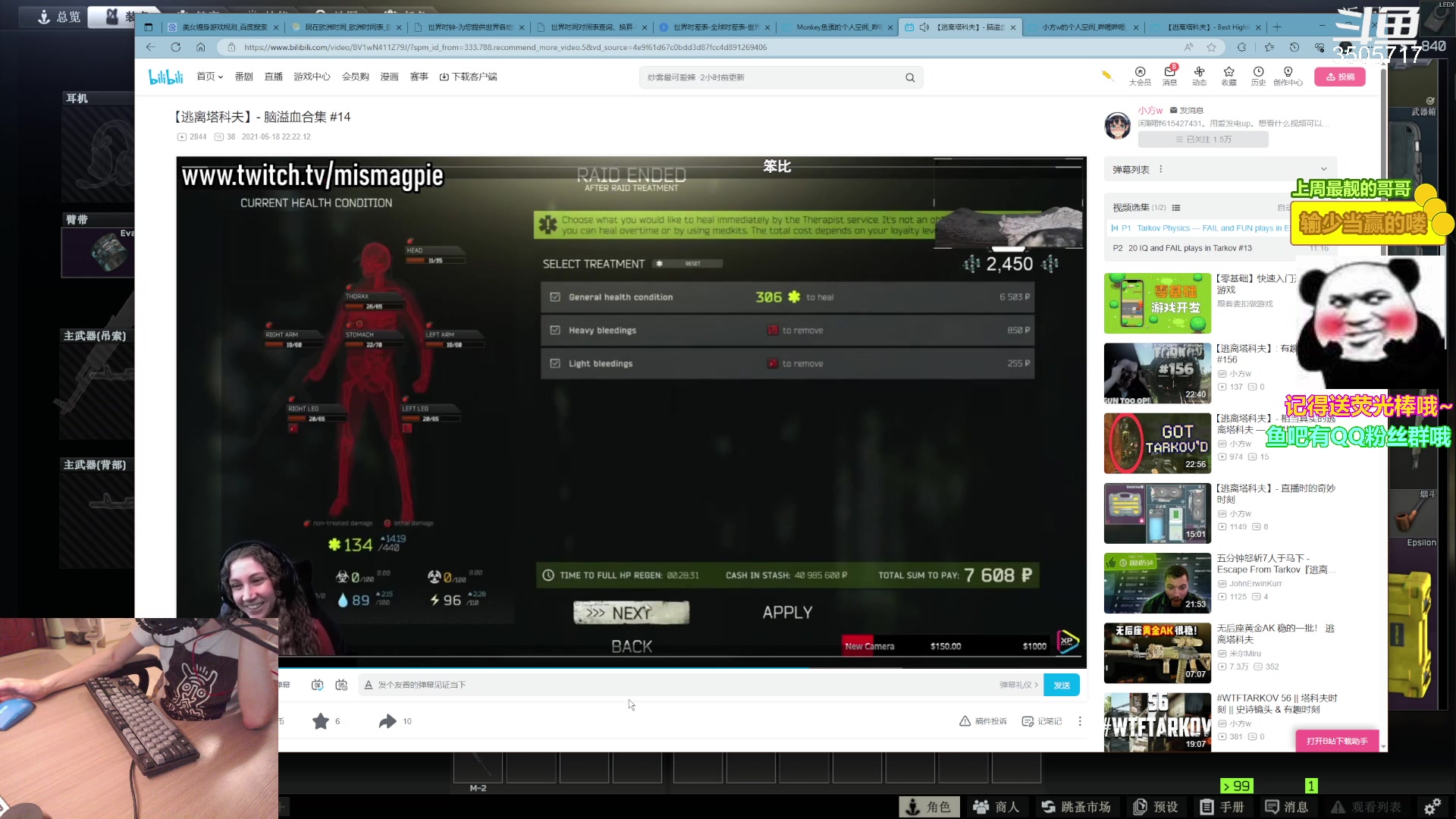
Task: Toggle video collection list view icon
Action: (x=1176, y=208)
